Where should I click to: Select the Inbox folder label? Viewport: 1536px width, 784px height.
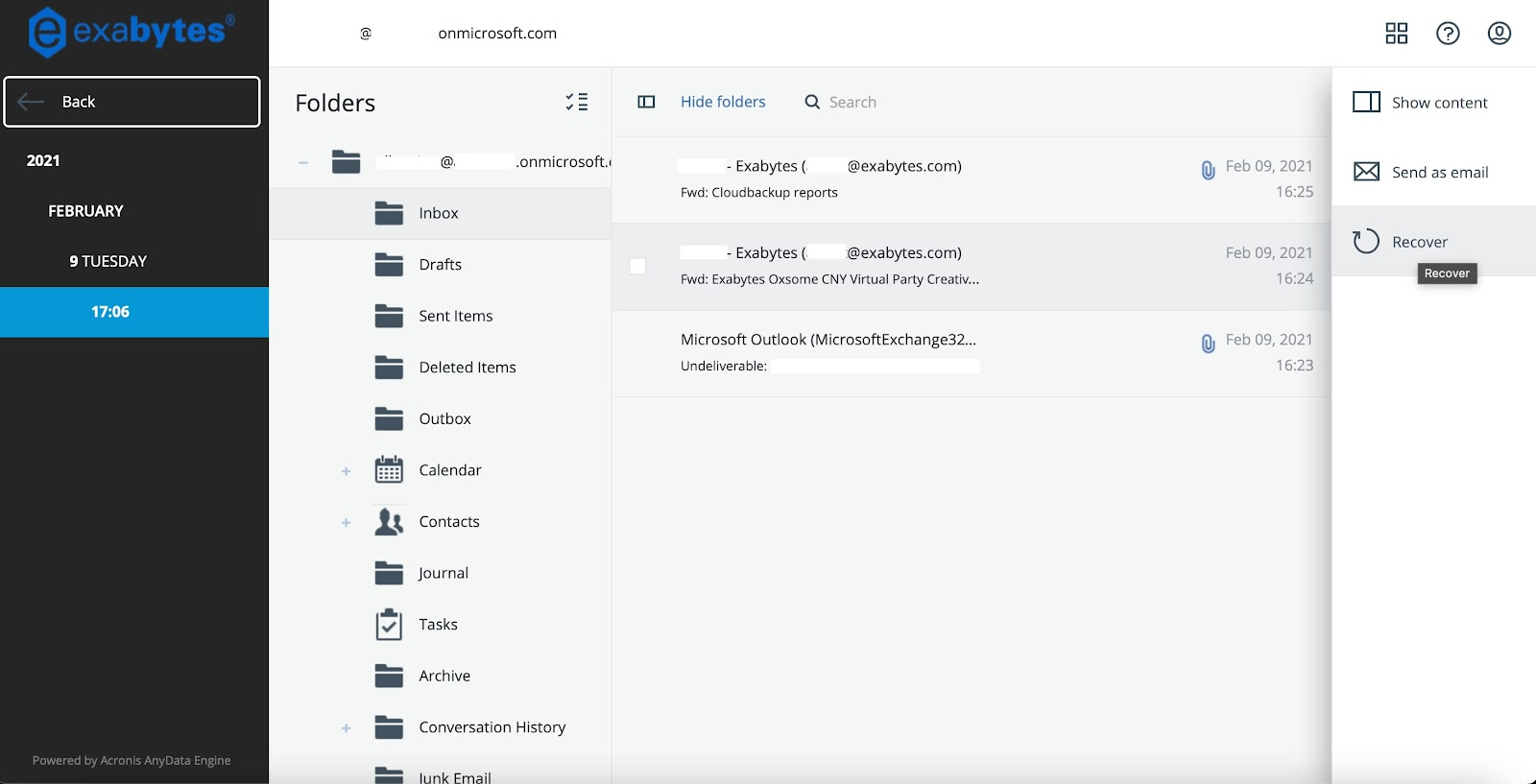439,213
